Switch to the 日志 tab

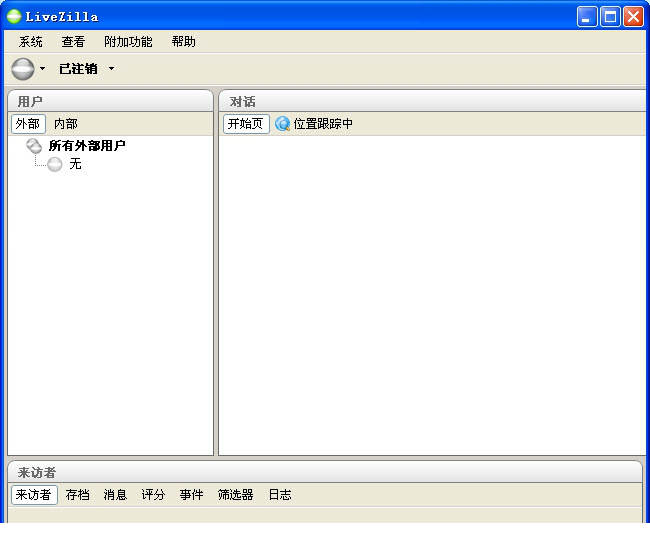pyautogui.click(x=280, y=495)
